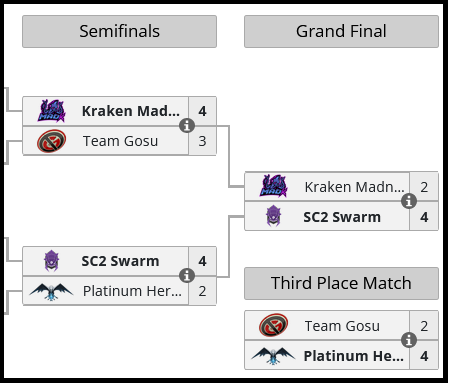This screenshot has width=449, height=385.
Task: Open Team Gosu name in semifinals
Action: click(x=120, y=141)
